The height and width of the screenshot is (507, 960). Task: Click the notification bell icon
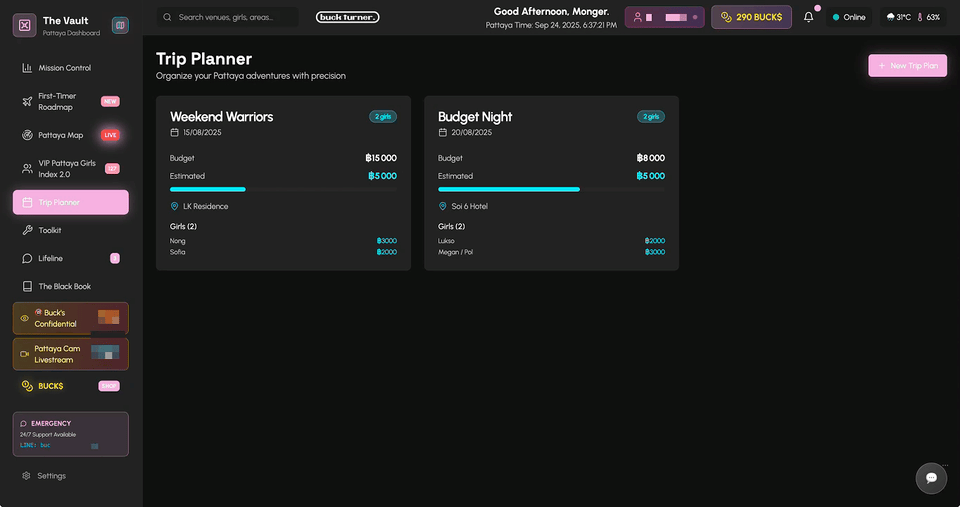coord(808,17)
